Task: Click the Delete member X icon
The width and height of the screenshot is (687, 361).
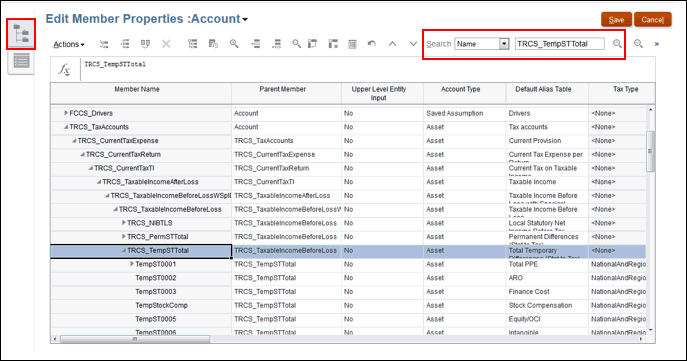Action: [x=166, y=44]
